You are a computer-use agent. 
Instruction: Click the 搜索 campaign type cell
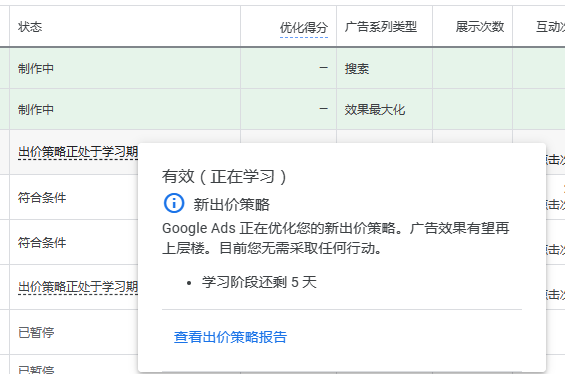(x=357, y=68)
